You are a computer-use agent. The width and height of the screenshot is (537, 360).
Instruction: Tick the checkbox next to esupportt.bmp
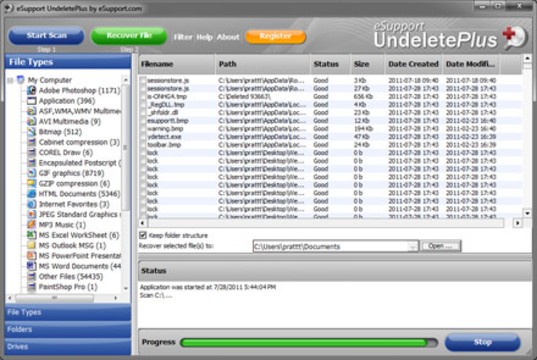[143, 121]
